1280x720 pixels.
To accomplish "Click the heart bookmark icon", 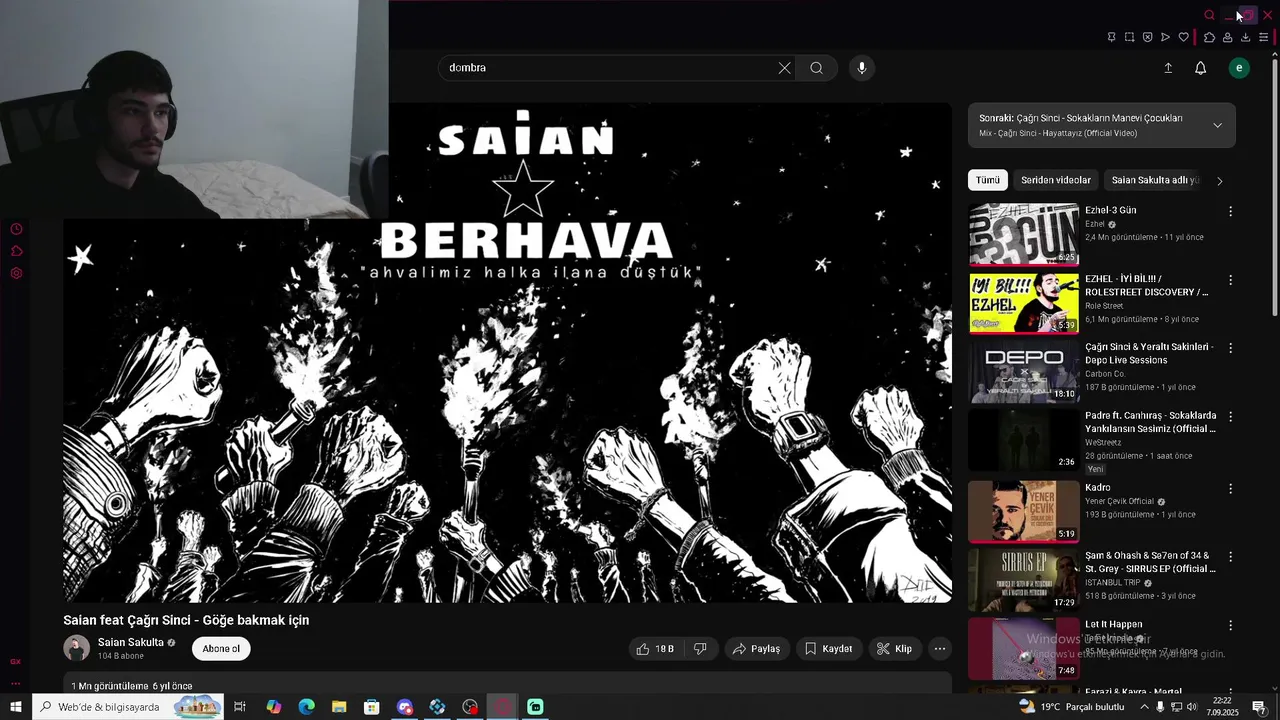I will (1183, 37).
